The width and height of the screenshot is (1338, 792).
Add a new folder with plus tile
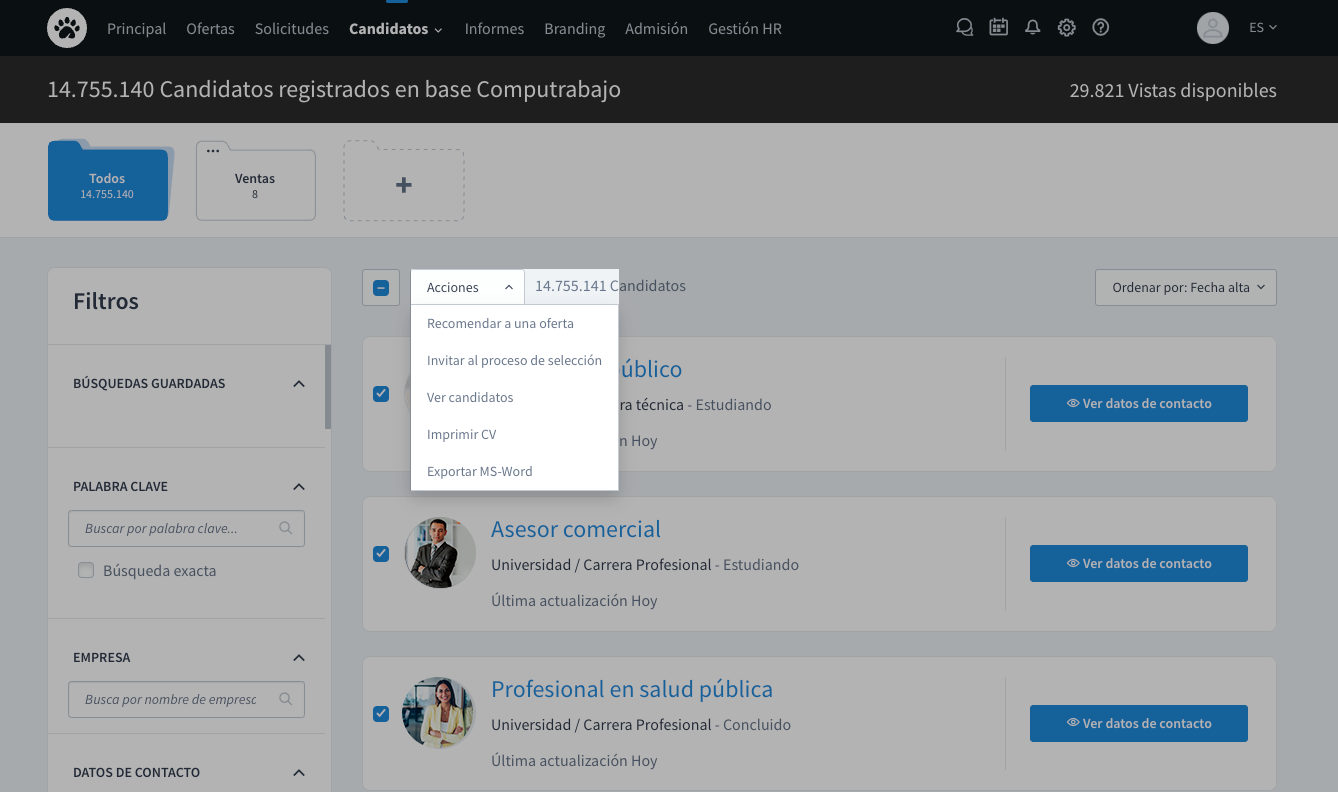click(x=404, y=185)
